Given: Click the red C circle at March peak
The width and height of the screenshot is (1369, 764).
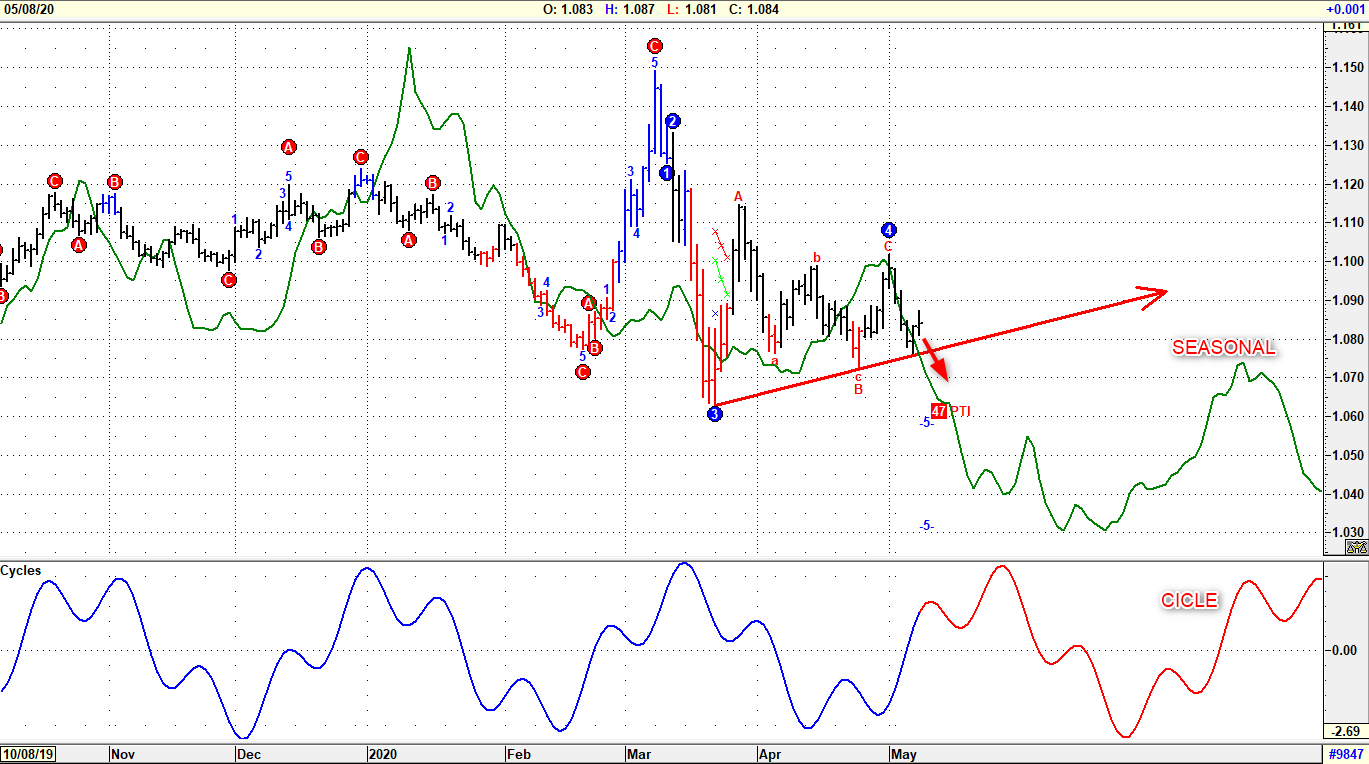Looking at the screenshot, I should tap(654, 45).
